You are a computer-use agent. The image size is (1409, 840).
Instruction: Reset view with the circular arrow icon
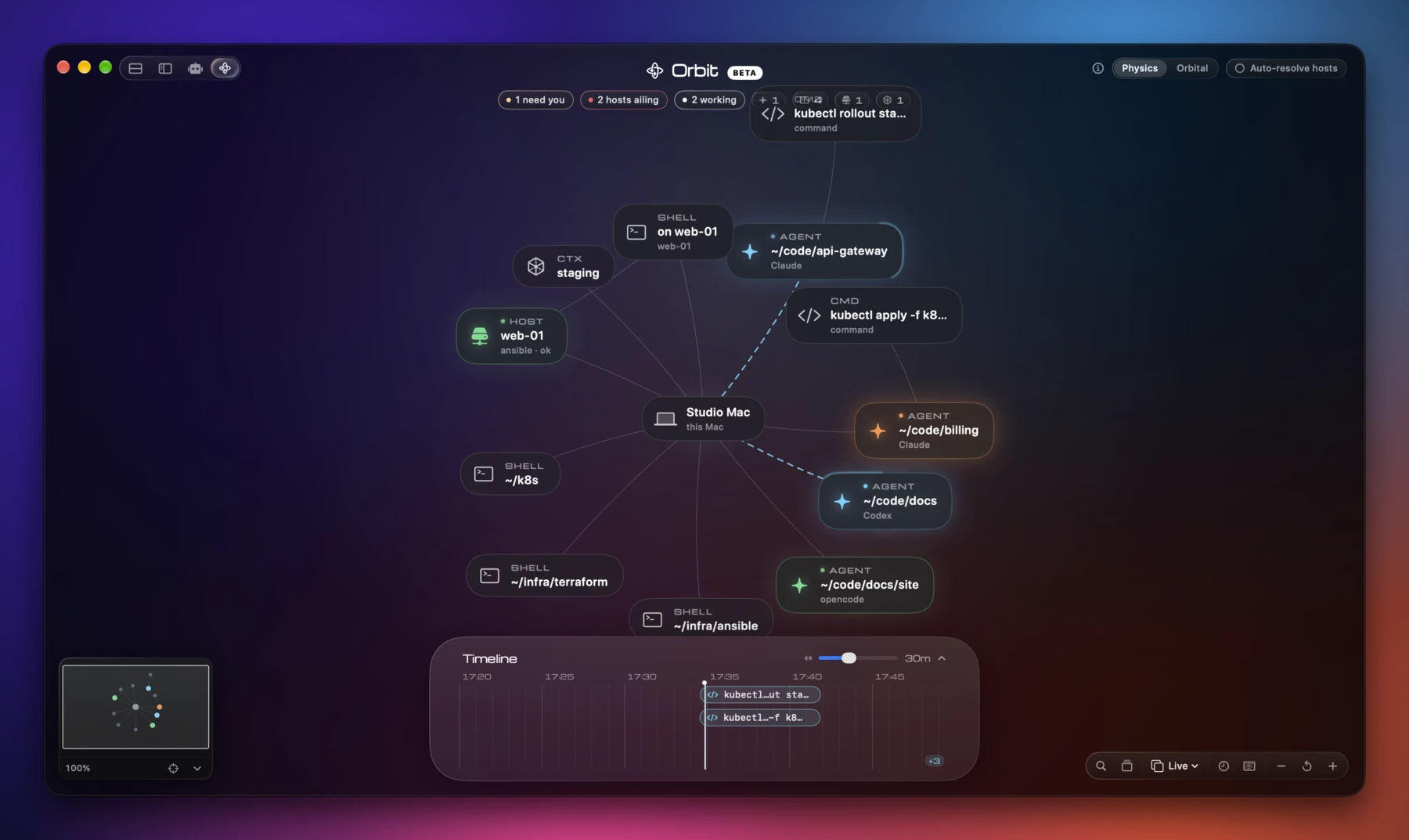(1307, 766)
